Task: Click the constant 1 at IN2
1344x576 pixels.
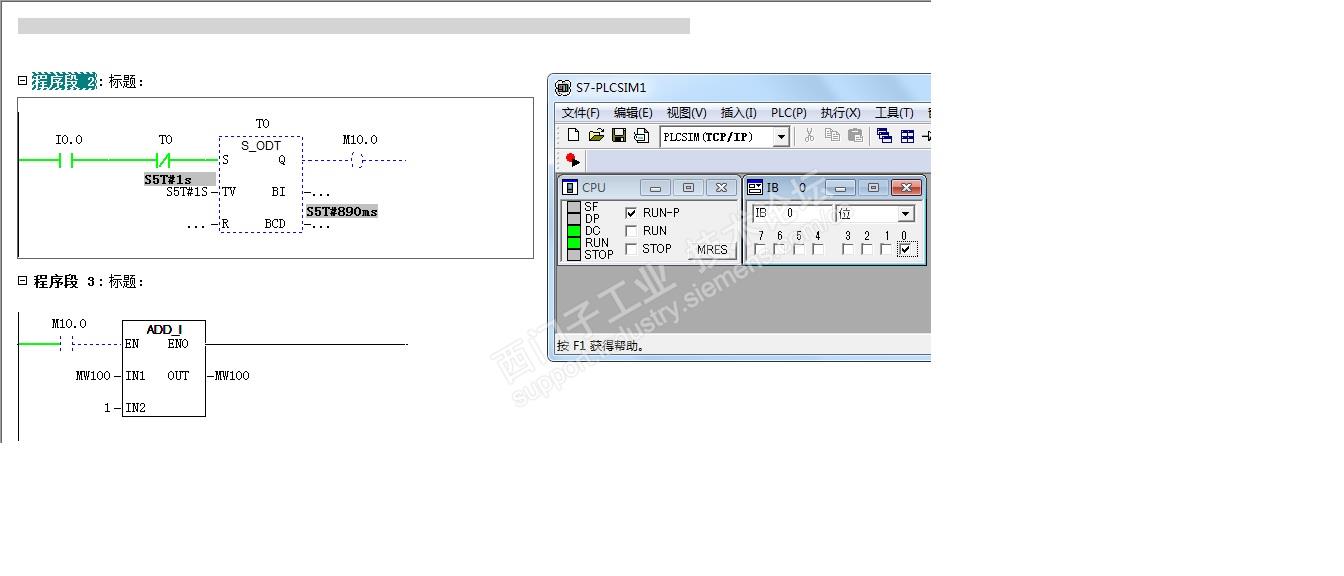Action: click(x=106, y=408)
